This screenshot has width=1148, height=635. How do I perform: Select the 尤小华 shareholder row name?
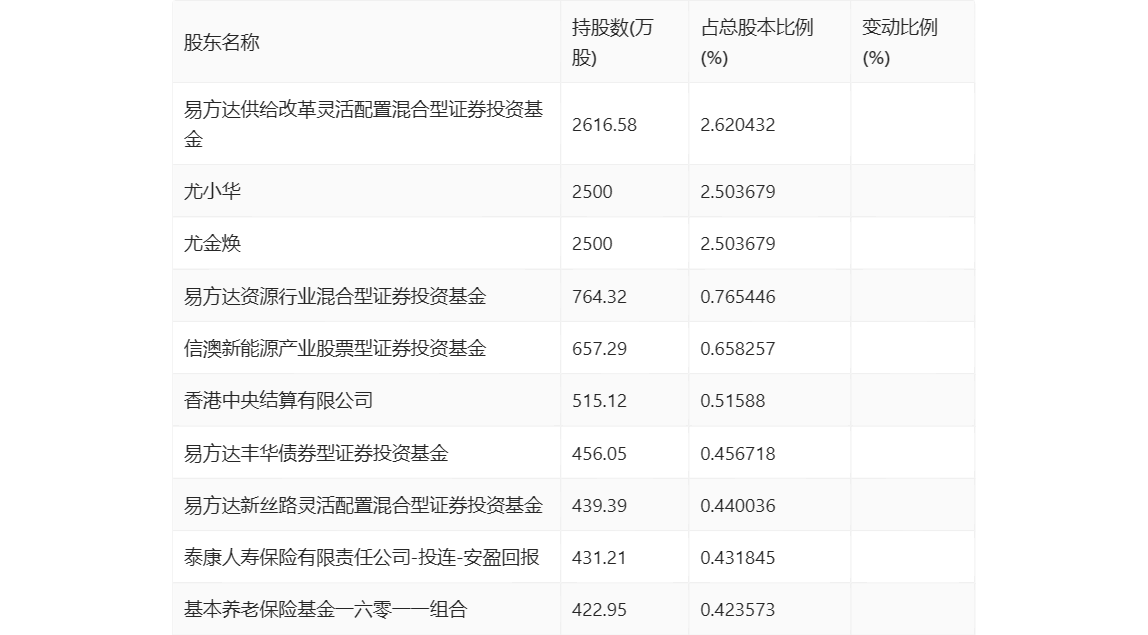click(x=212, y=191)
